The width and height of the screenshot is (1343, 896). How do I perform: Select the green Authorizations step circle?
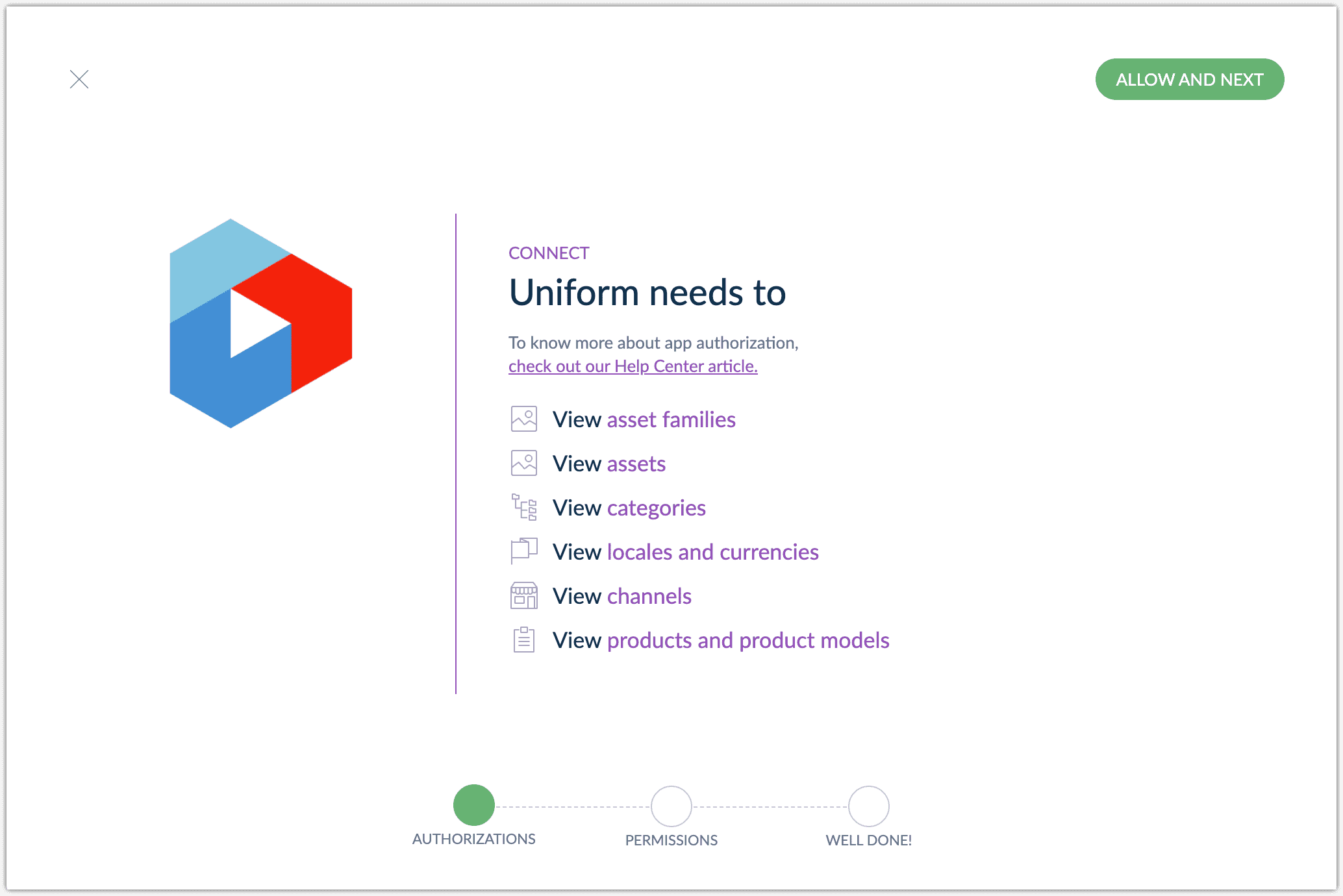click(x=474, y=805)
